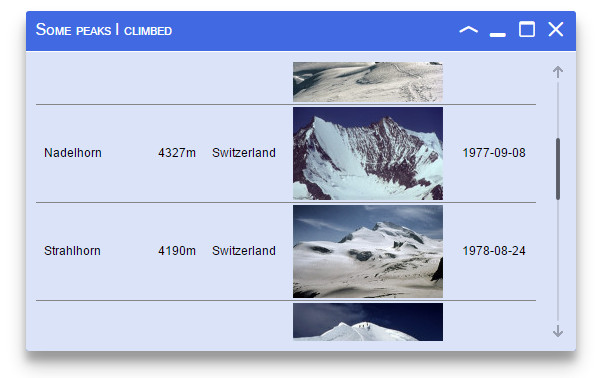Open the Nadelhorn mountain photo

pyautogui.click(x=368, y=153)
